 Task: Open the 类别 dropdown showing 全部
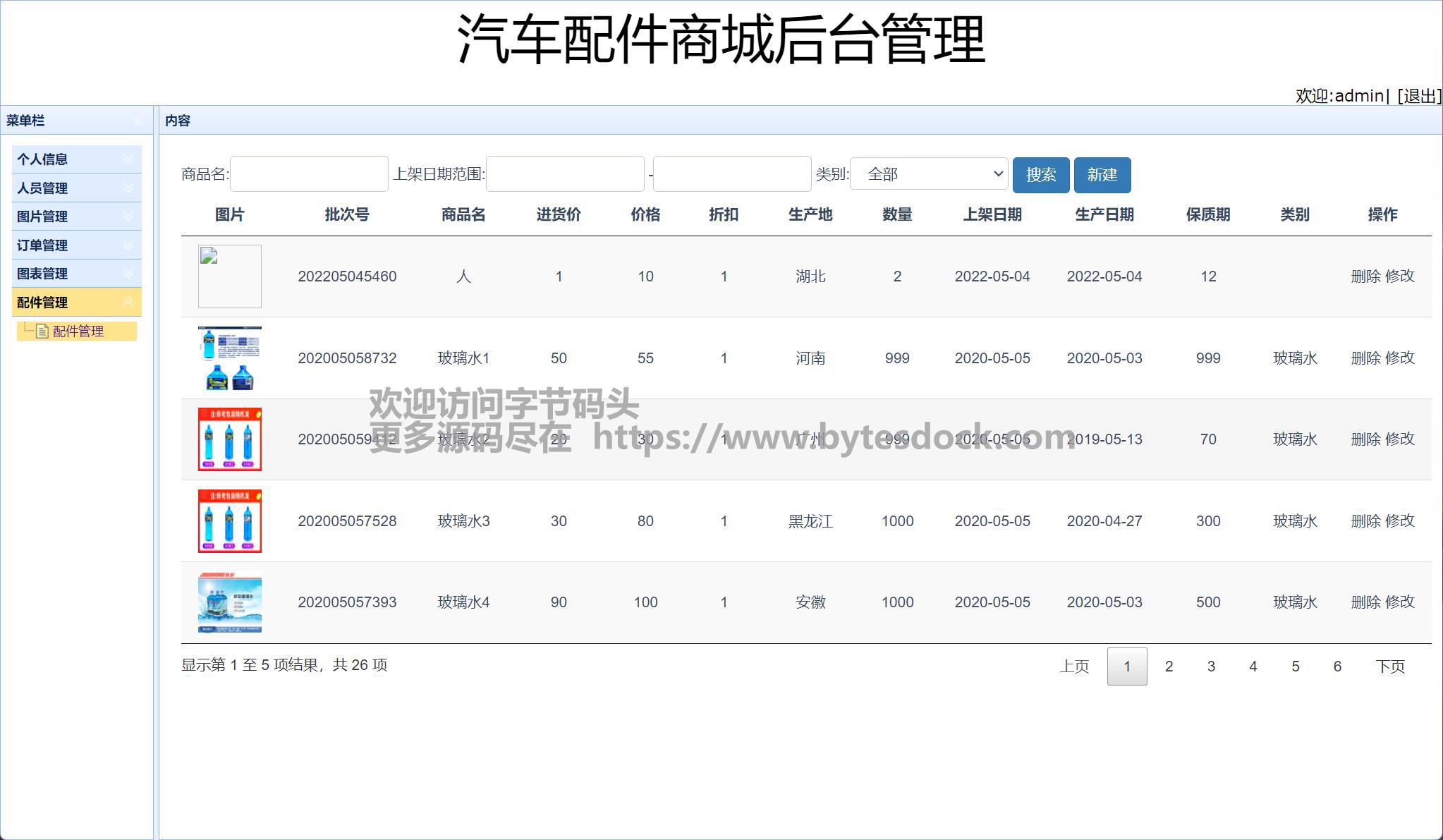point(929,174)
